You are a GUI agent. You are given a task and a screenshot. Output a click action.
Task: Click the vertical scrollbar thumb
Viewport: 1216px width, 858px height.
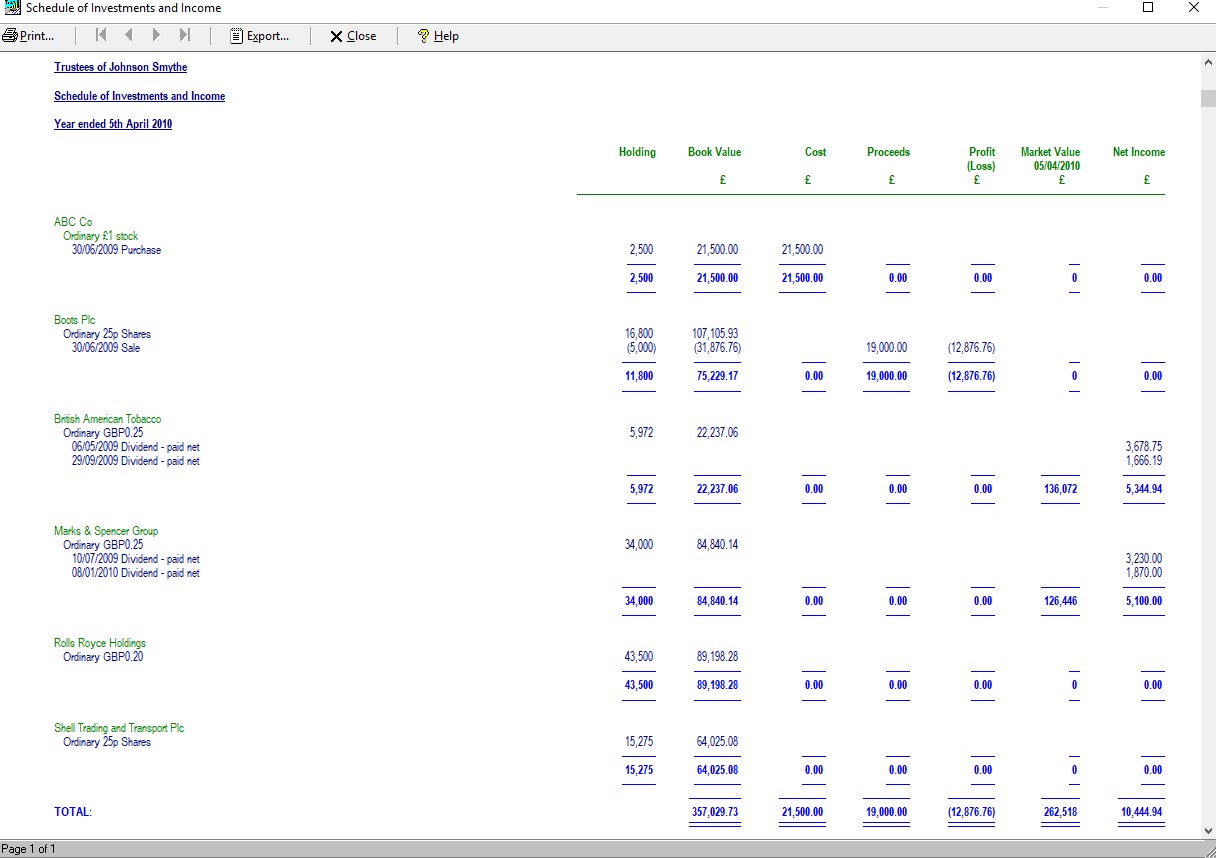1208,98
